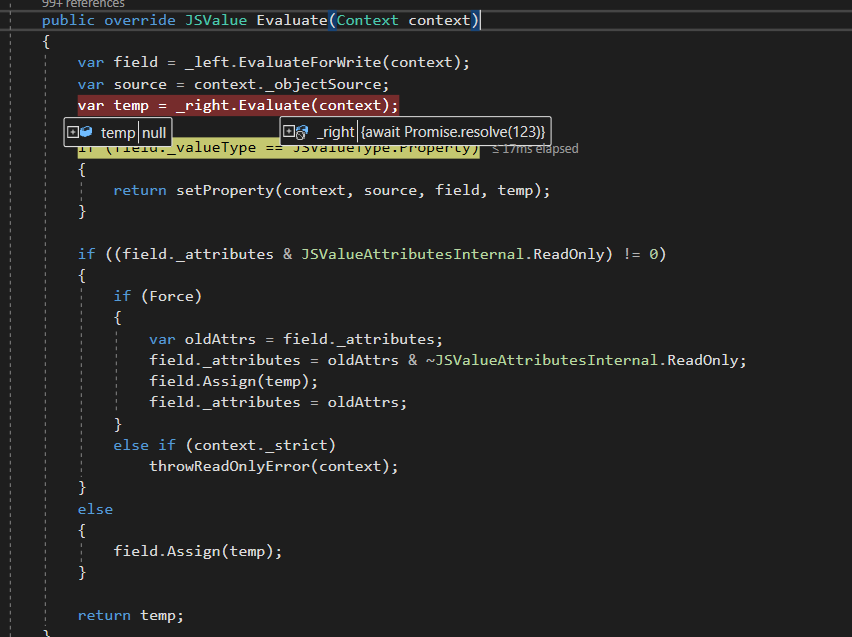Open the 99+ references CodeLens

coord(83,4)
